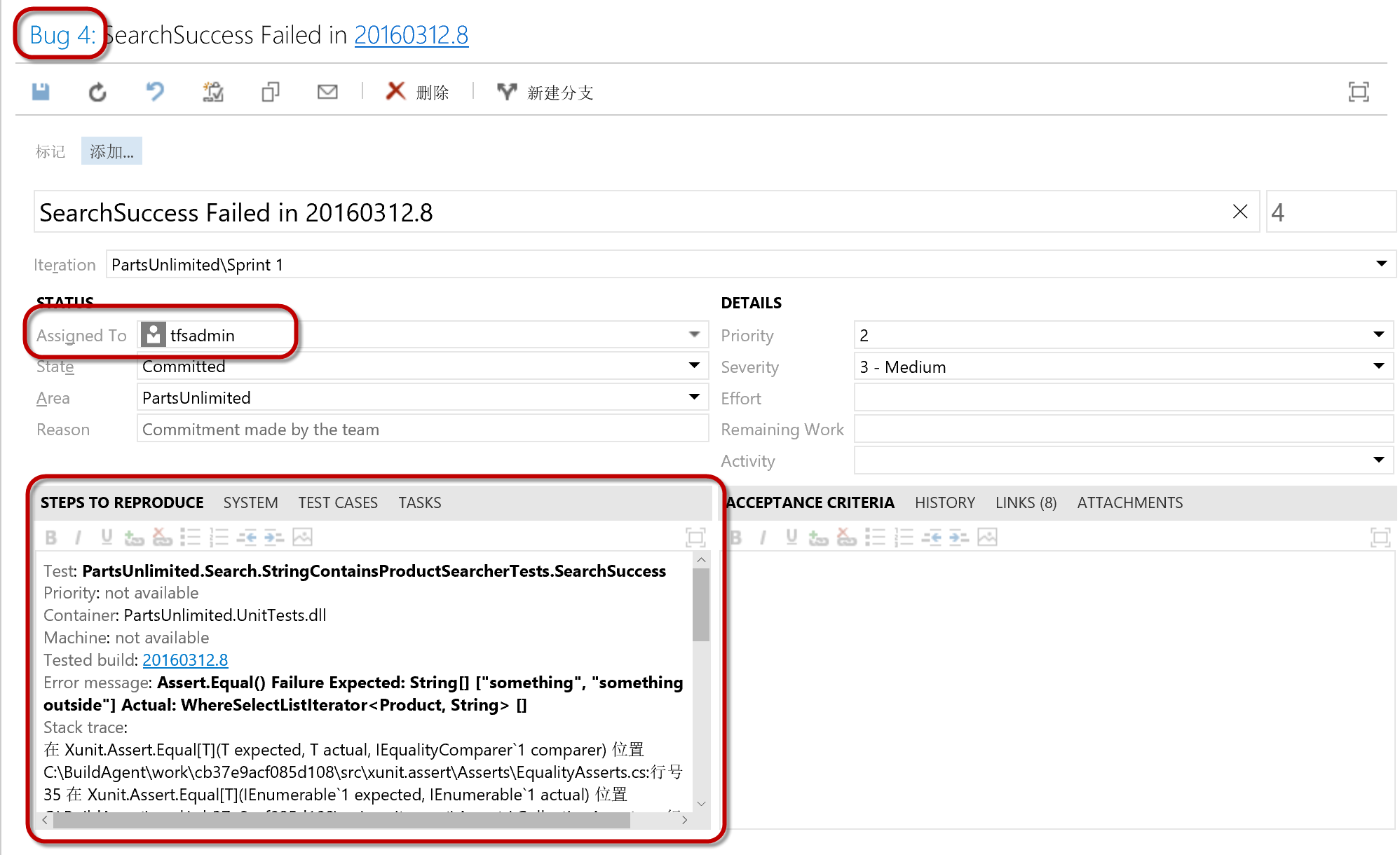Select the Acceptance Criteria tab

[810, 502]
